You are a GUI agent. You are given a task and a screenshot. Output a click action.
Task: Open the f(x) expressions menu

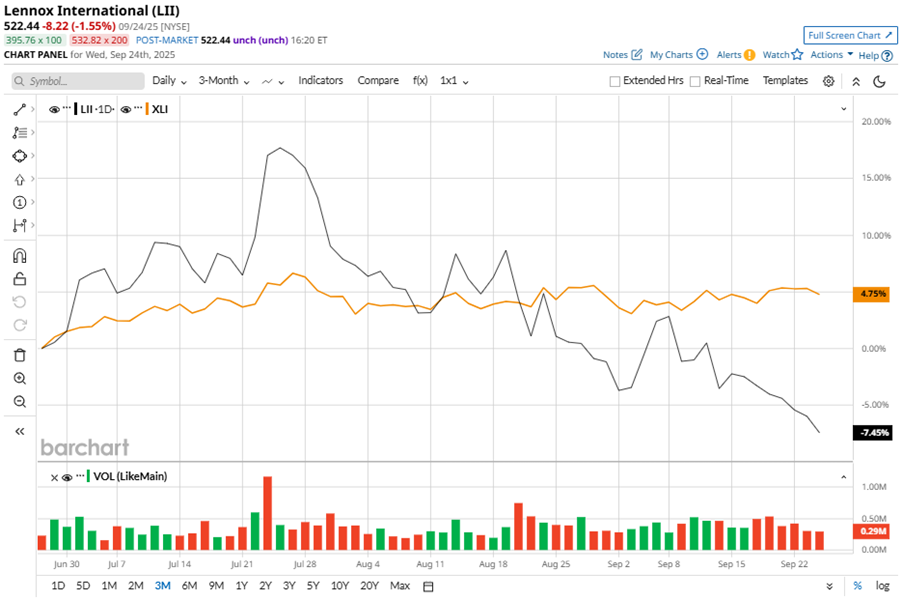(420, 81)
